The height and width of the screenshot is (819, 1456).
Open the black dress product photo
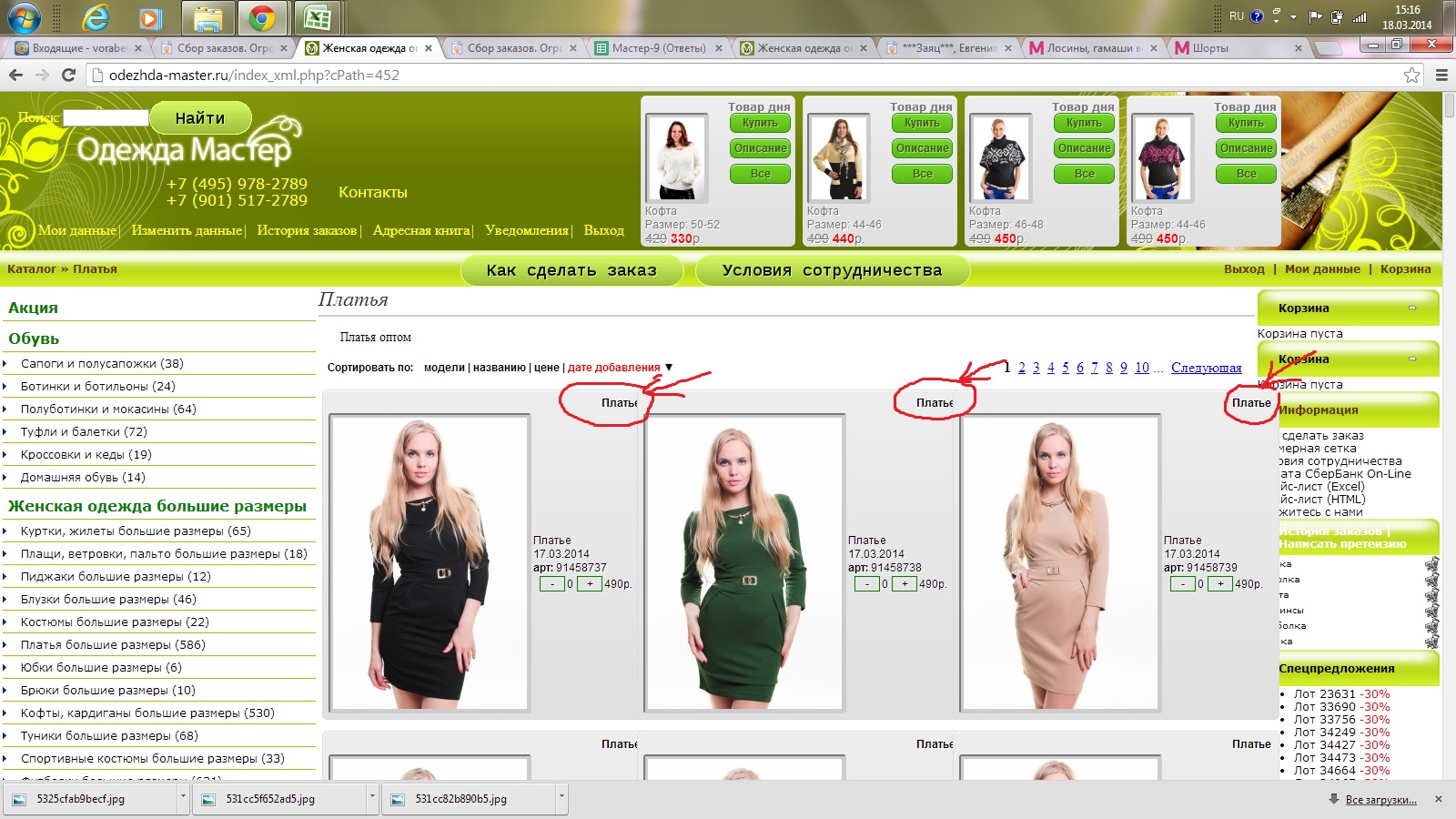(430, 562)
